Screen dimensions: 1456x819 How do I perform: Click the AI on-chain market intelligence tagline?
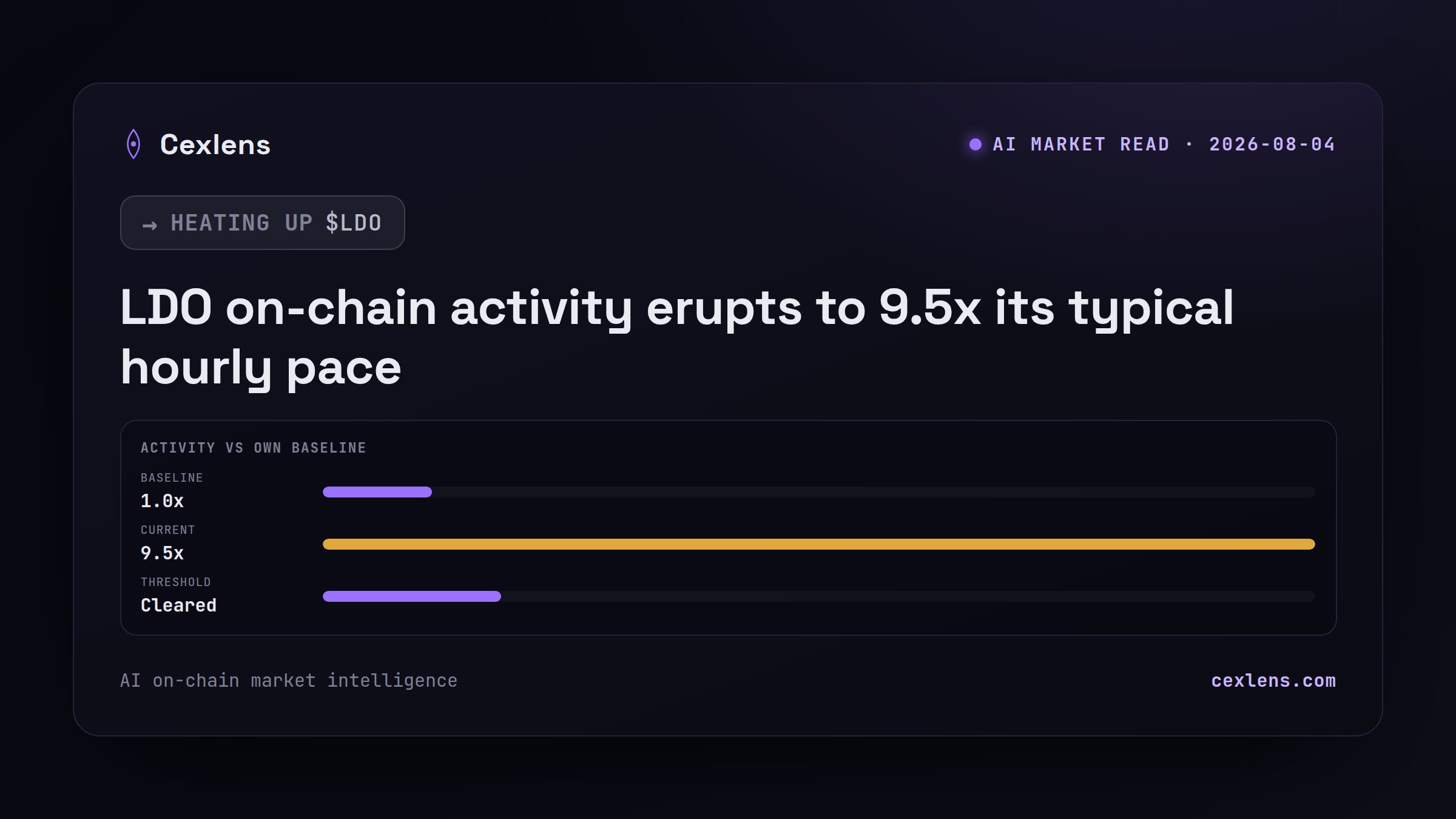(x=289, y=681)
